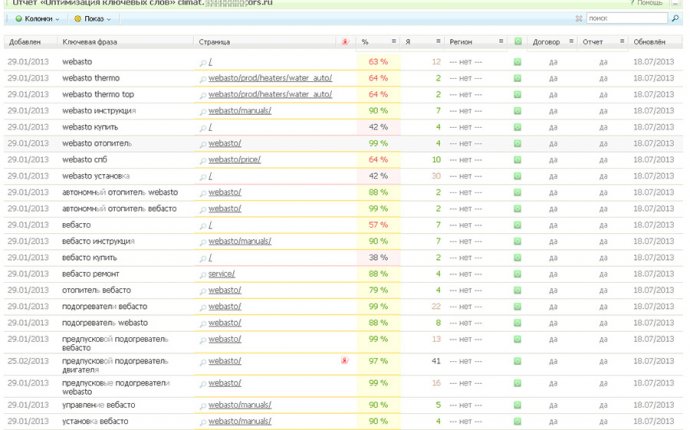Open the Я column filter menu
This screenshot has width=690, height=430.
[x=438, y=41]
